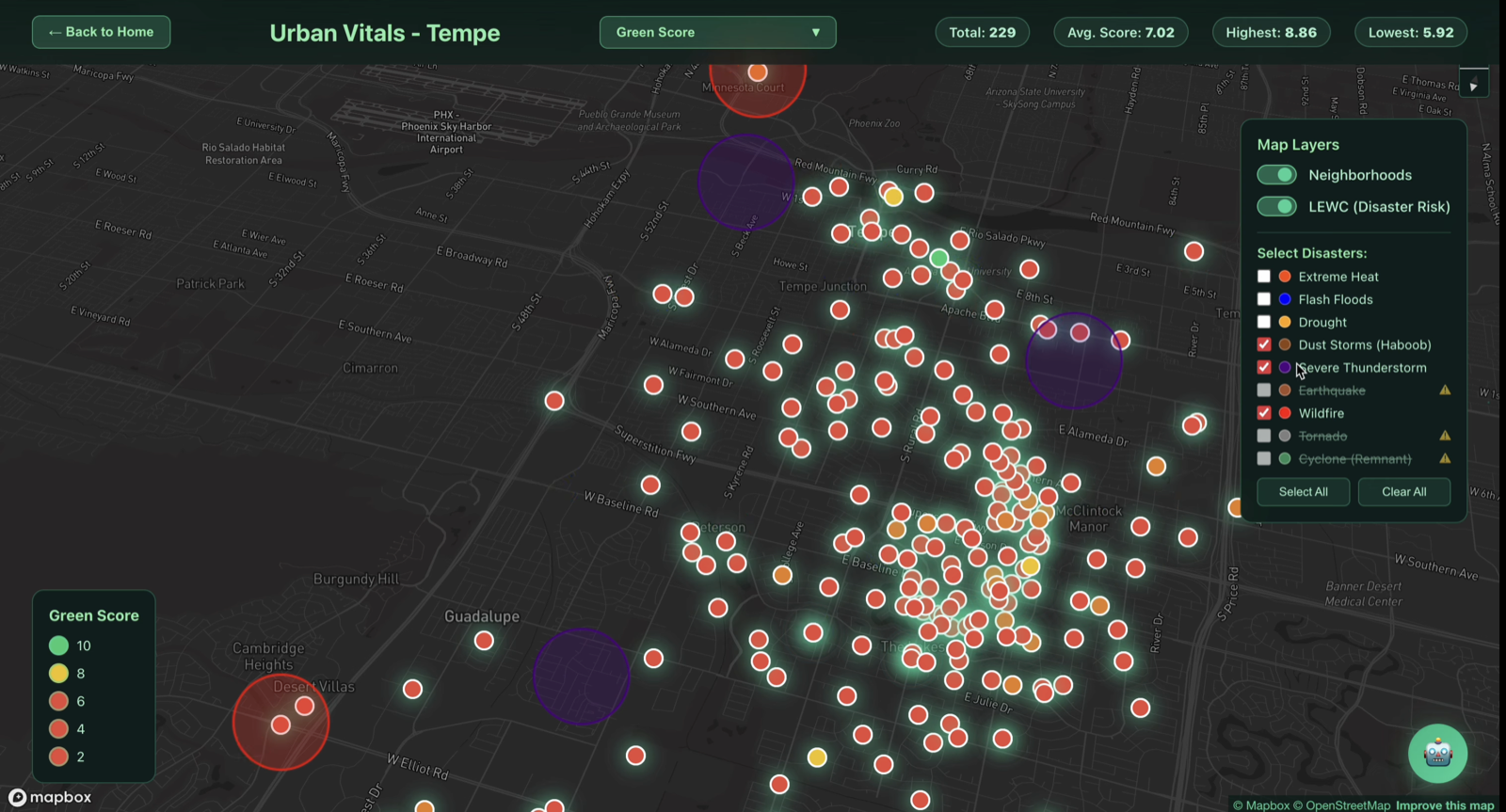This screenshot has height=812, width=1506.
Task: Toggle the LEWC (Disaster Risk) switch
Action: 1276,206
